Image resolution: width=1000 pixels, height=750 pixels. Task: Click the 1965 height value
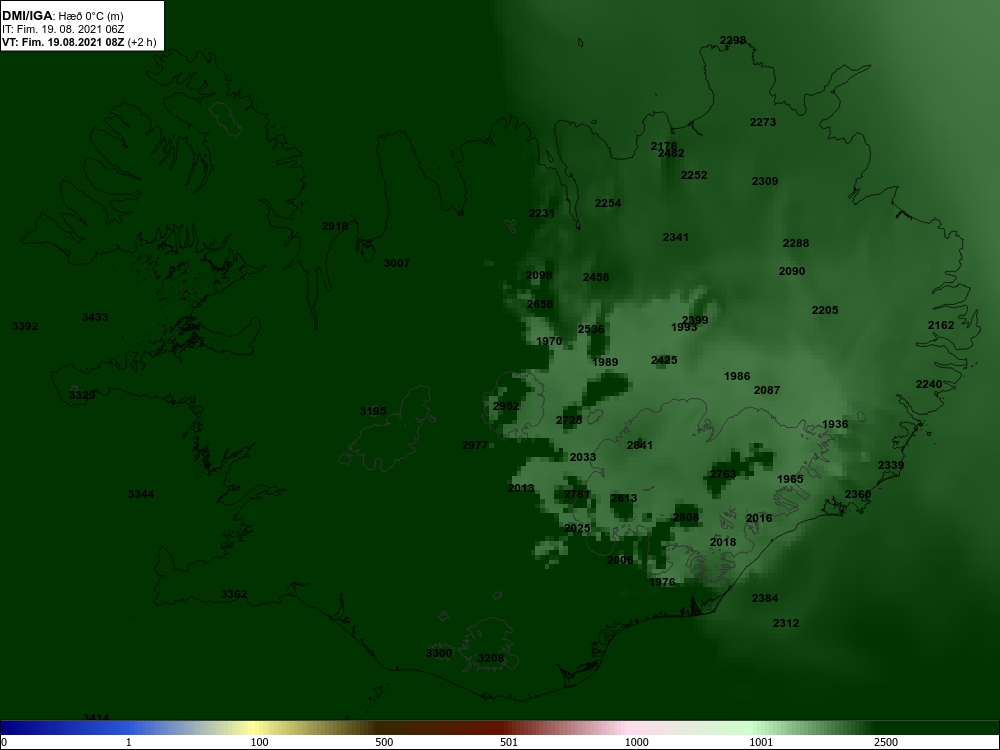pyautogui.click(x=790, y=479)
